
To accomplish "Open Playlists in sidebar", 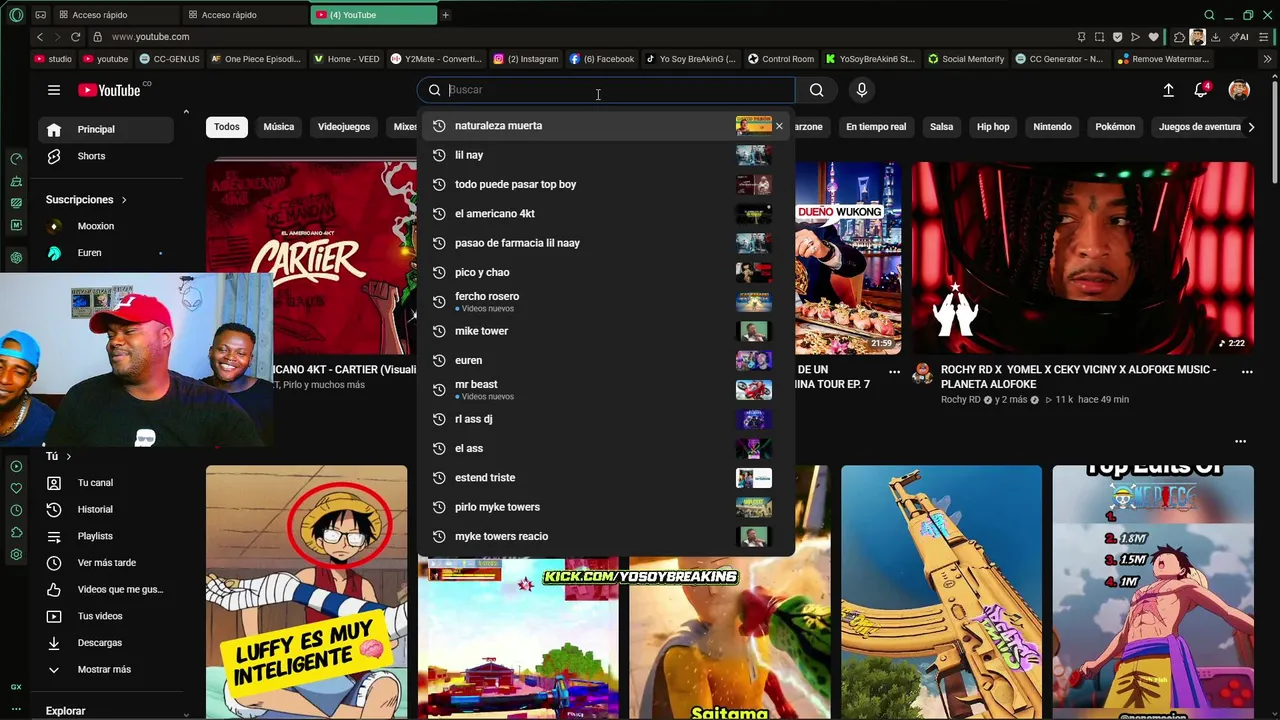I will point(107,536).
